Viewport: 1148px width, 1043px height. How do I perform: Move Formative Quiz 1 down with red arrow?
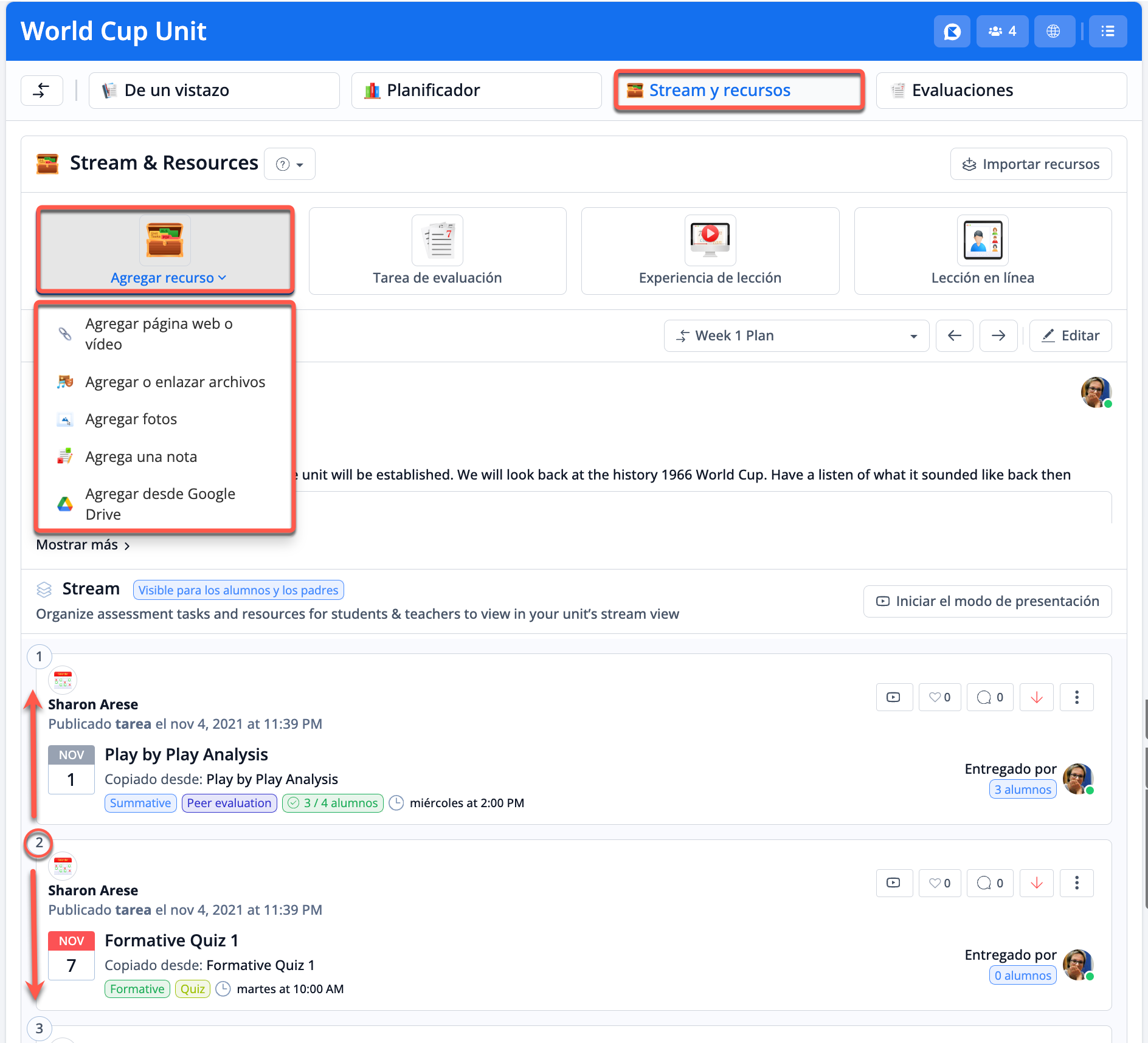[1036, 883]
